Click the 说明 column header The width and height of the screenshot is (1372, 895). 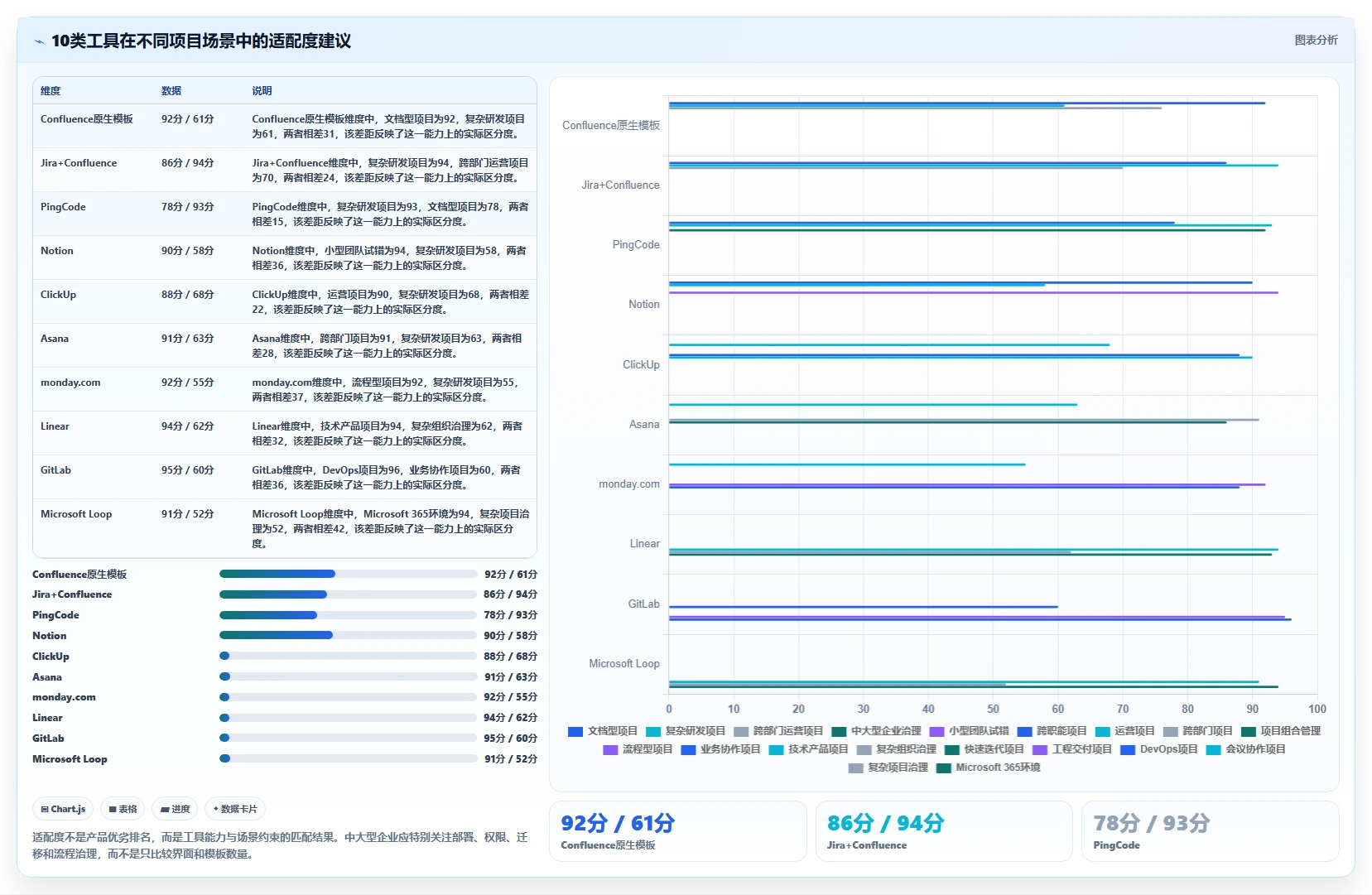(262, 91)
